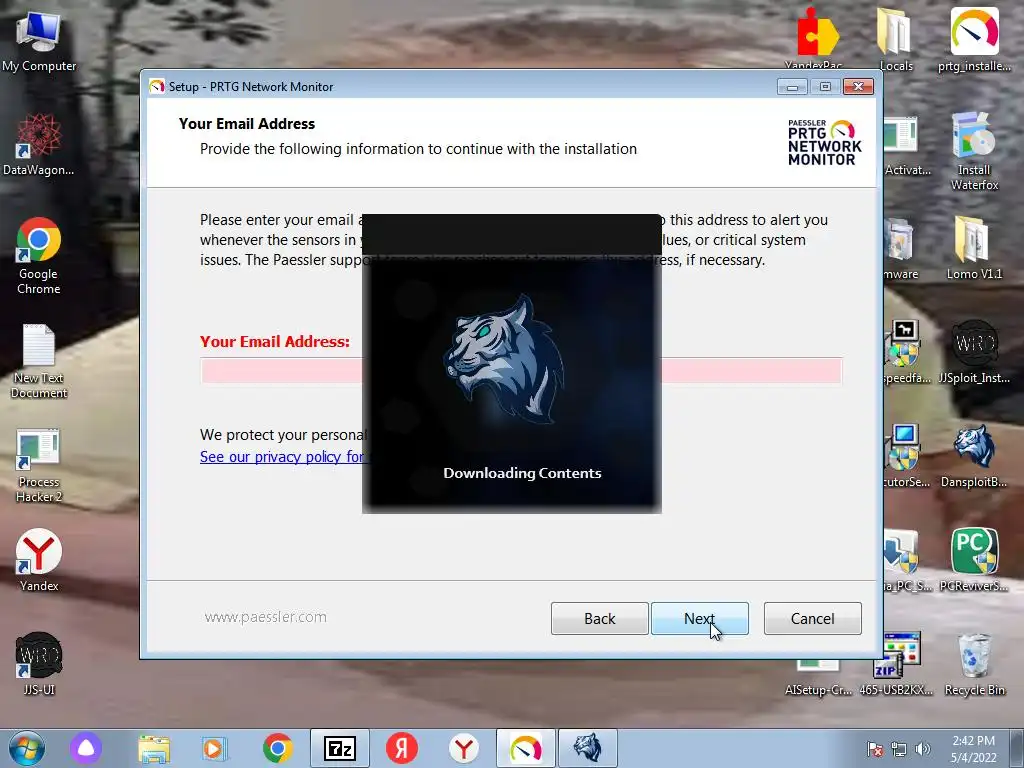Open 465-USB2KX zip file icon
Screen dimensions: 1024x768
(896, 666)
